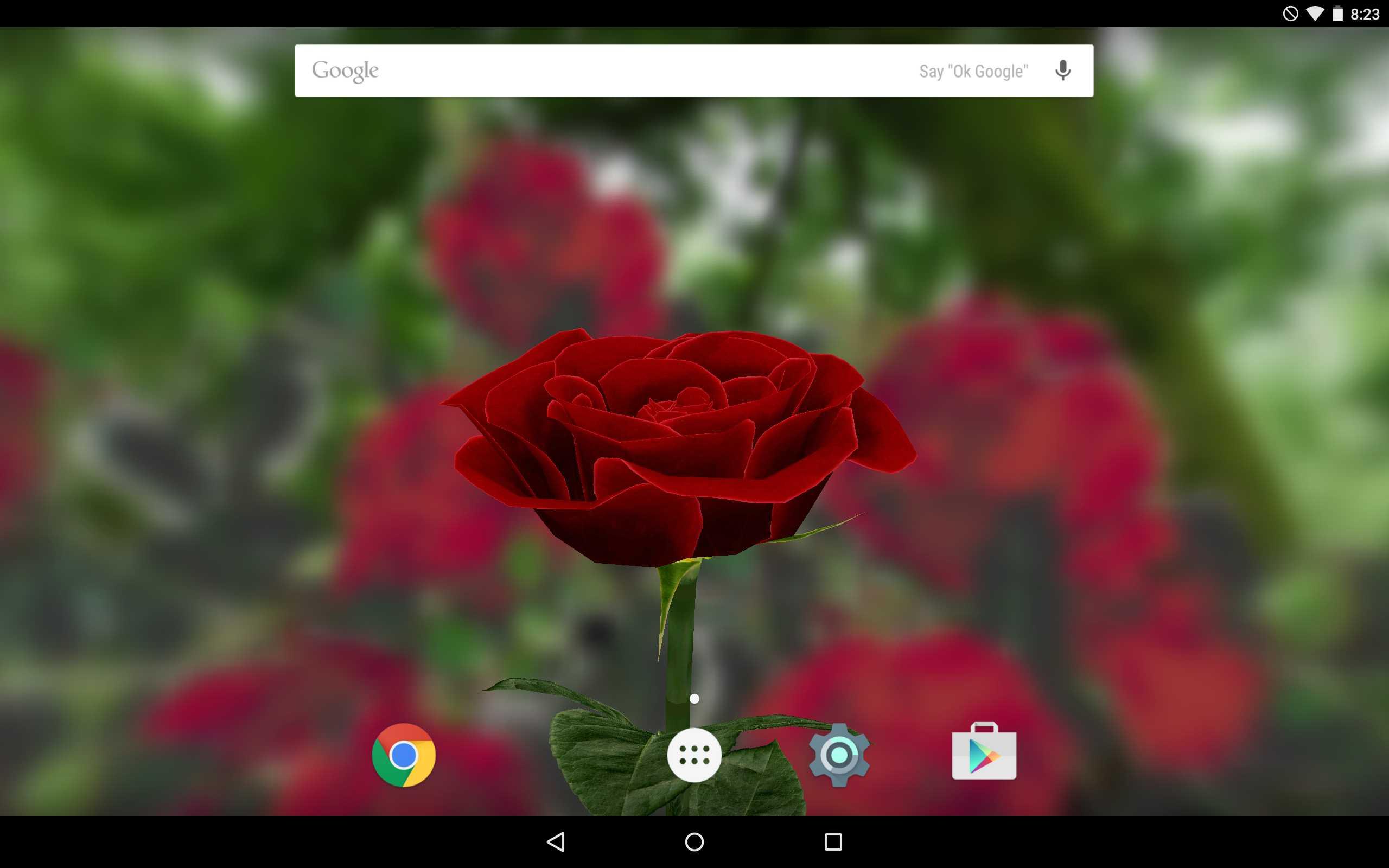Viewport: 1389px width, 868px height.
Task: Open recent apps overview button
Action: (x=833, y=842)
